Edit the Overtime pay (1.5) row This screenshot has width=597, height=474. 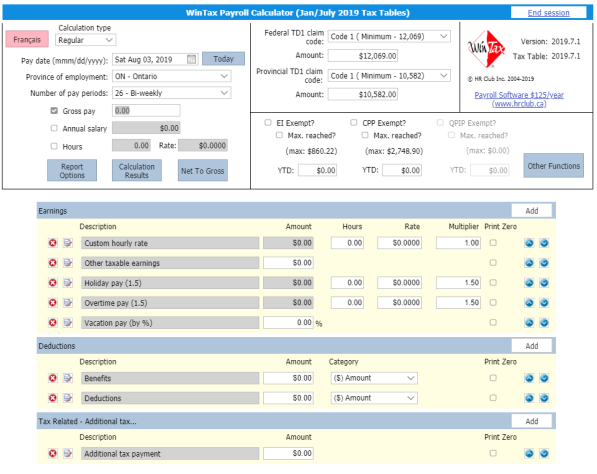click(x=68, y=303)
